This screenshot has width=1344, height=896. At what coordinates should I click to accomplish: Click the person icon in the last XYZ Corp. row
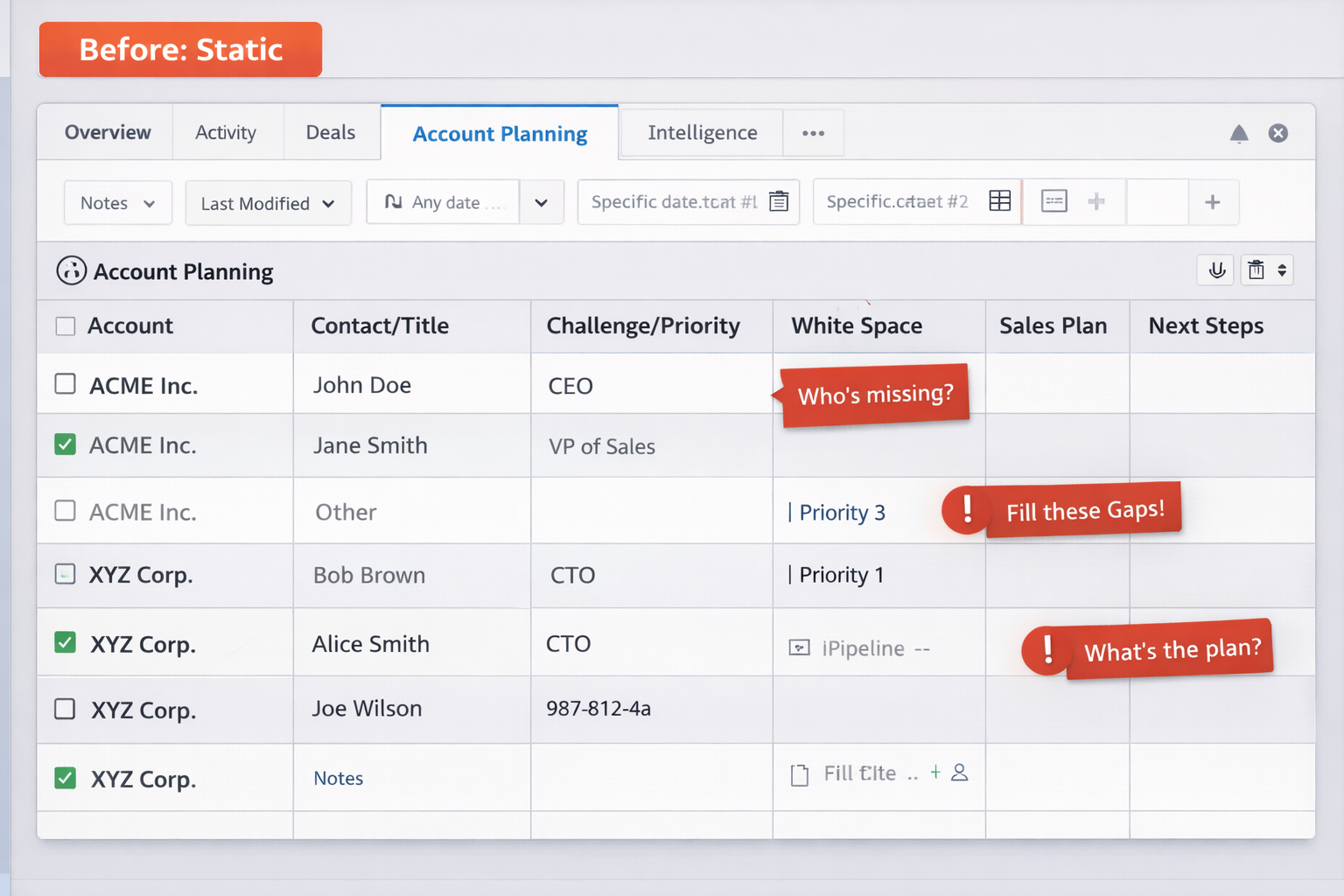tap(960, 773)
